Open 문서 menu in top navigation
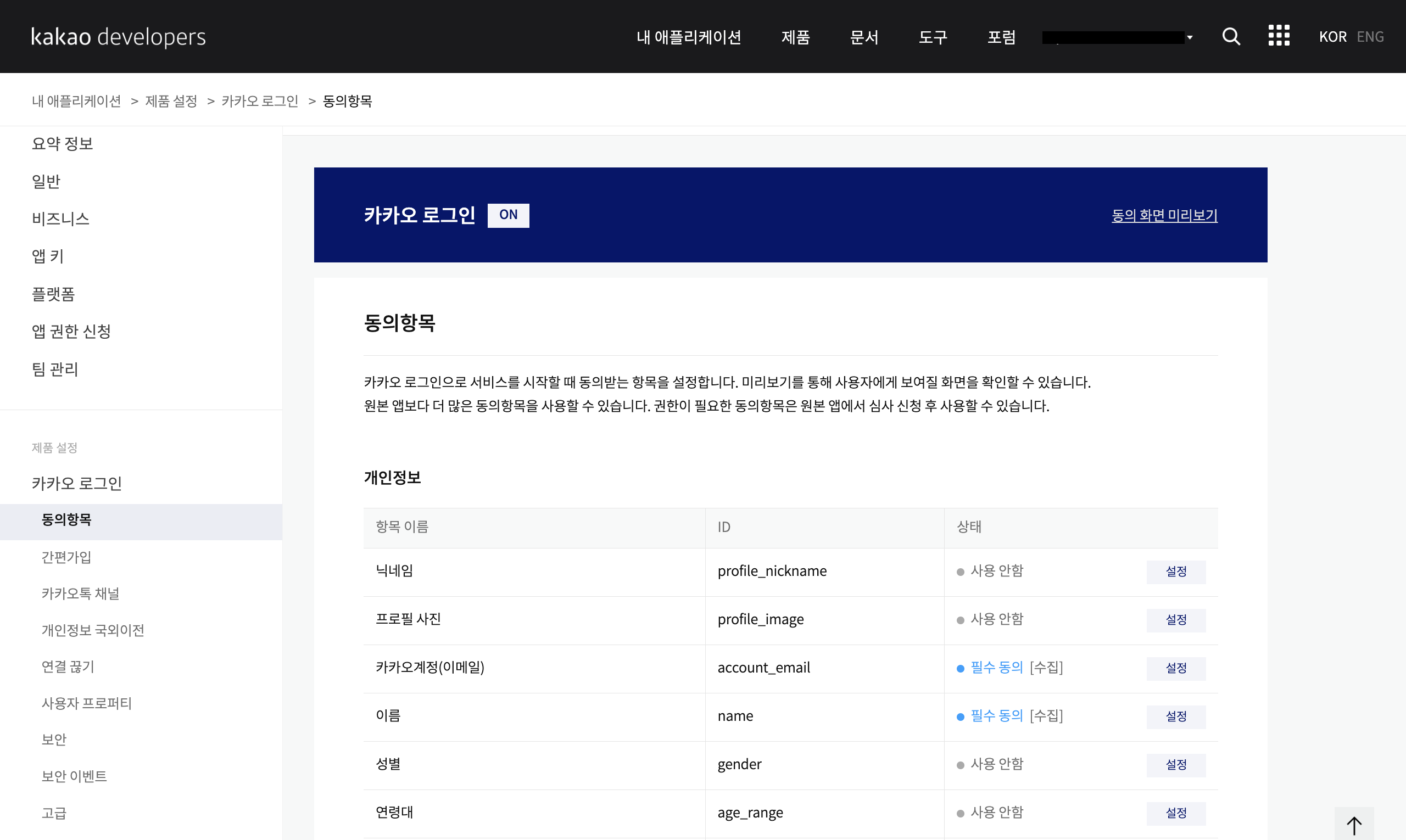Viewport: 1406px width, 840px height. click(x=864, y=37)
